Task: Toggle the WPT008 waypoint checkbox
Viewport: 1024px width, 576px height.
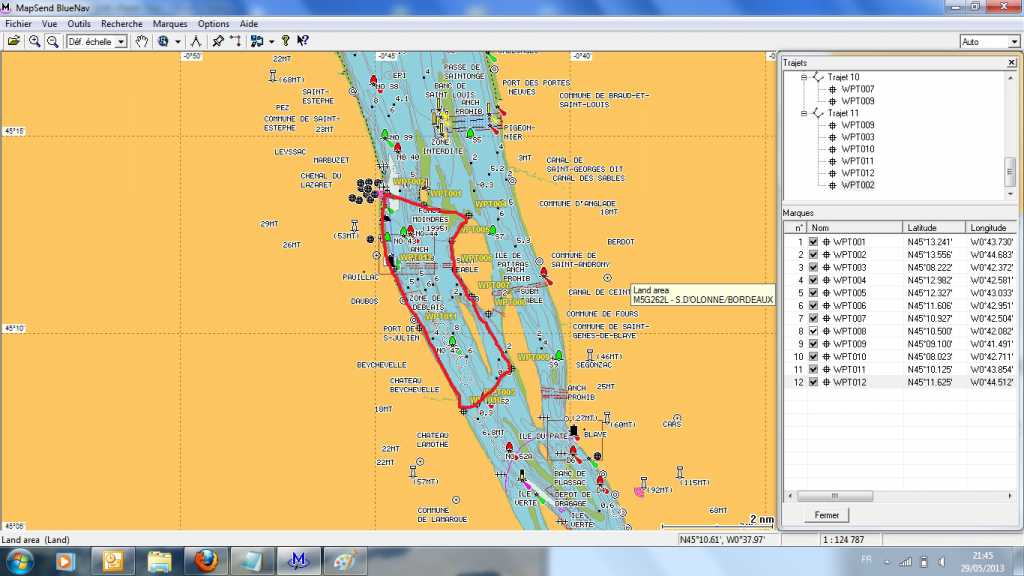Action: pyautogui.click(x=813, y=331)
